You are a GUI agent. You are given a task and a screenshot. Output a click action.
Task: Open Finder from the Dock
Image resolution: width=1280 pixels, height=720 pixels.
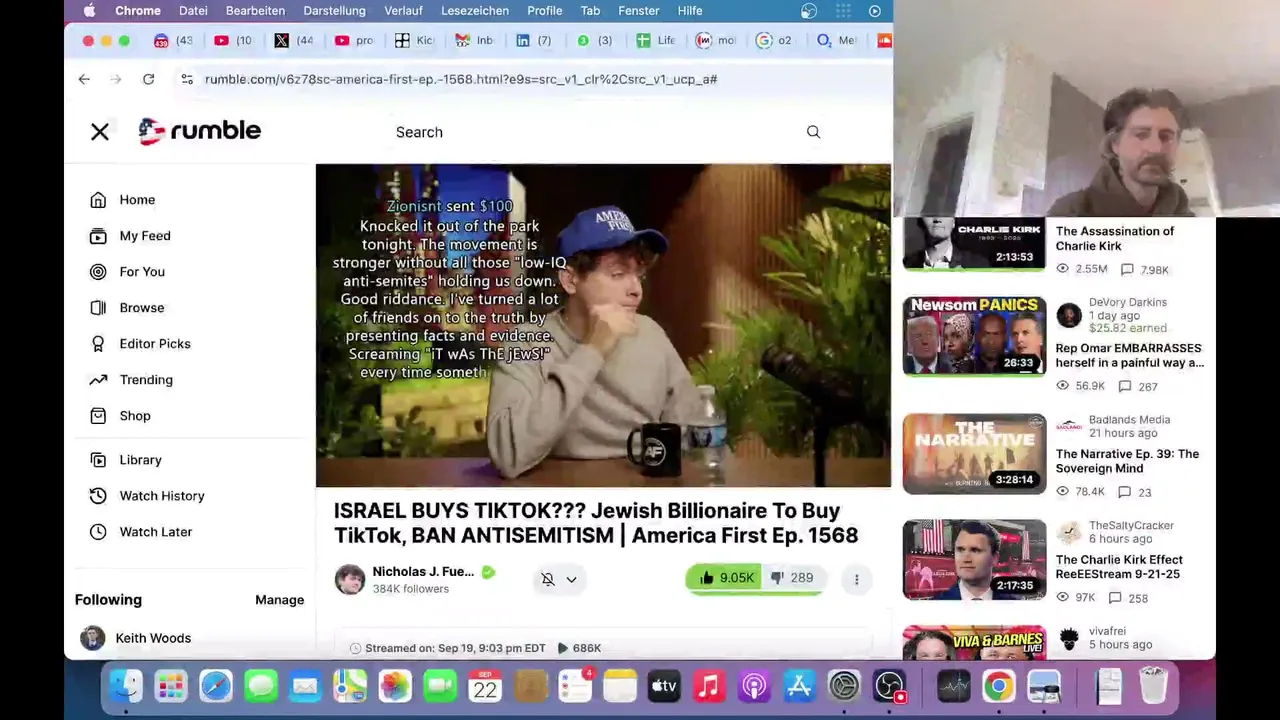pos(126,686)
